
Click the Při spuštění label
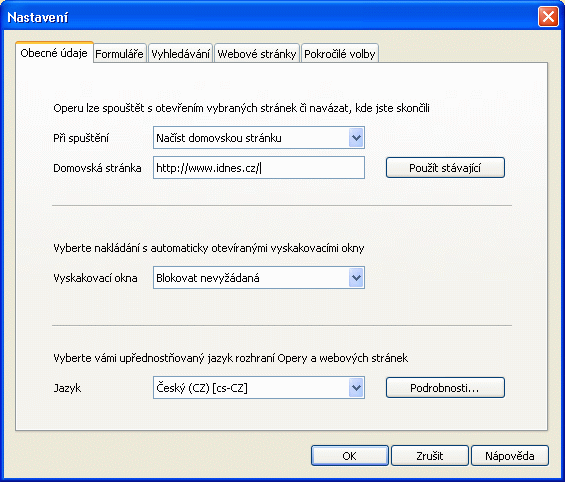[81, 138]
